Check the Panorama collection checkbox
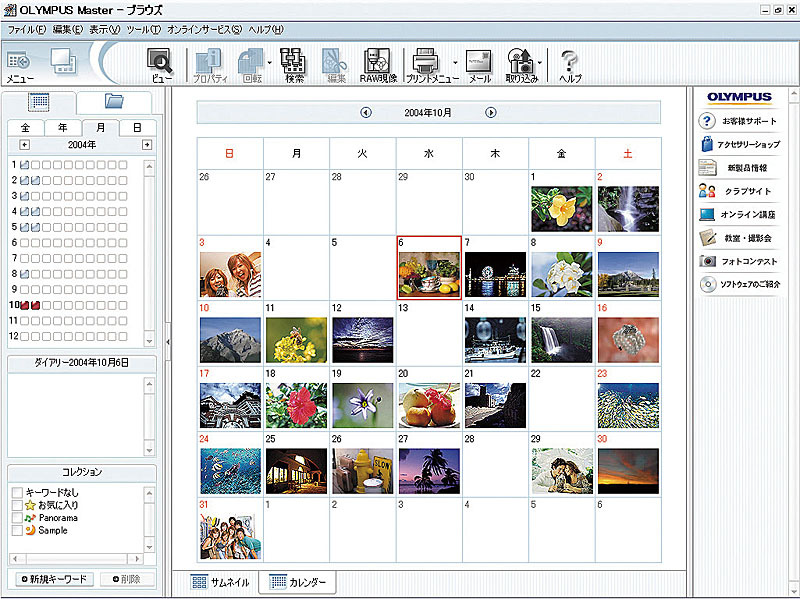This screenshot has height=599, width=800. 17,518
